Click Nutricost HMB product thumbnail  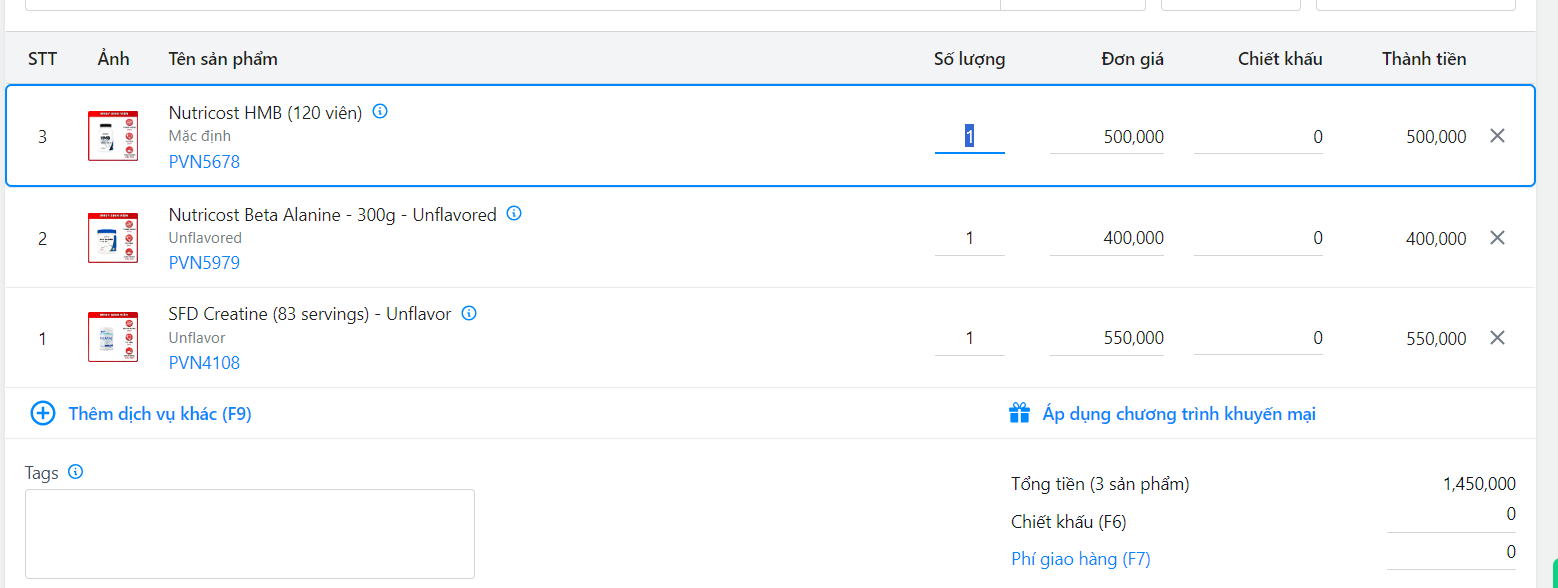tap(113, 136)
